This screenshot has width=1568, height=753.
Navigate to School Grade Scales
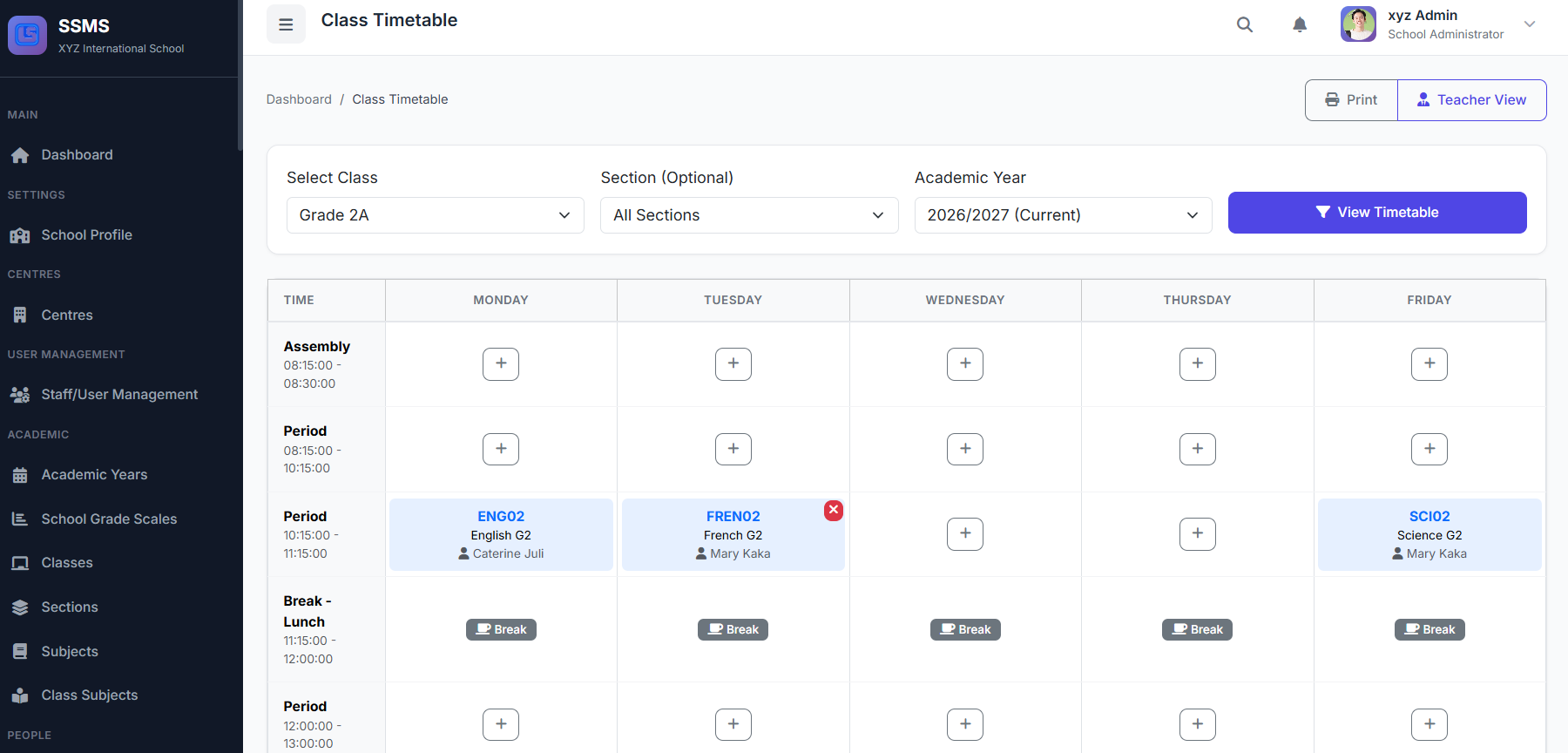[x=109, y=519]
